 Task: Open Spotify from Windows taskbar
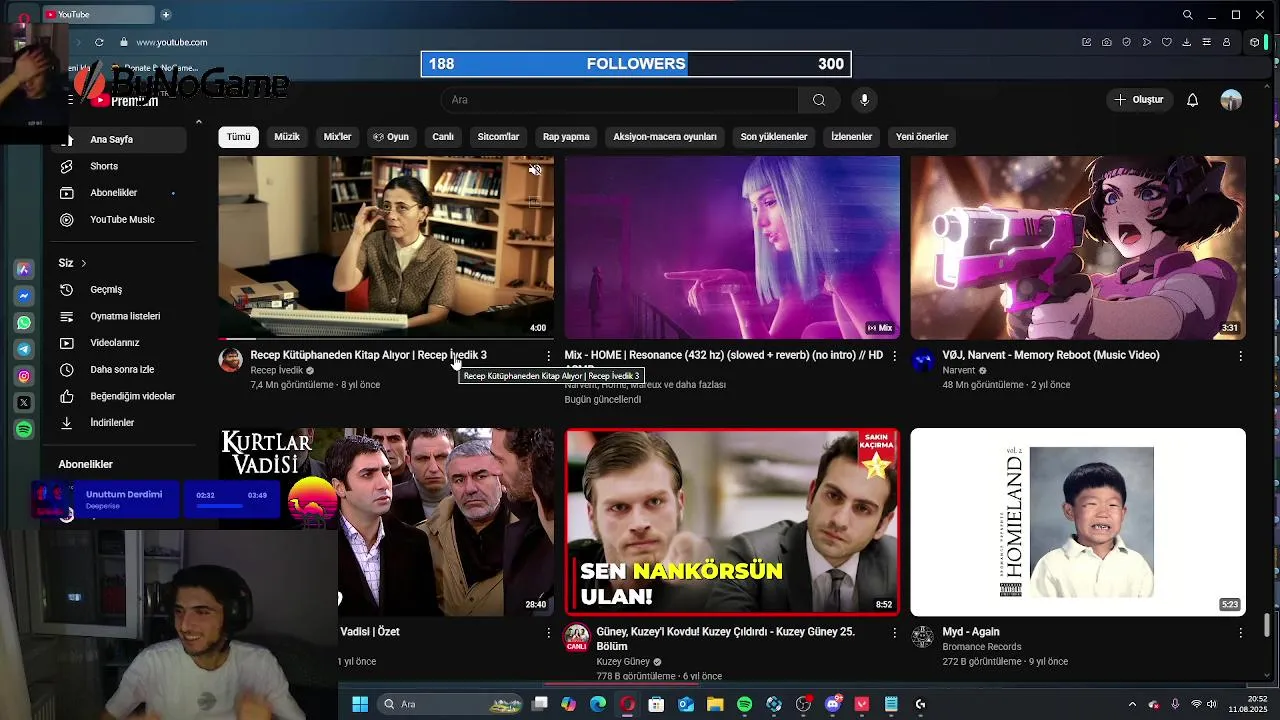pyautogui.click(x=744, y=704)
